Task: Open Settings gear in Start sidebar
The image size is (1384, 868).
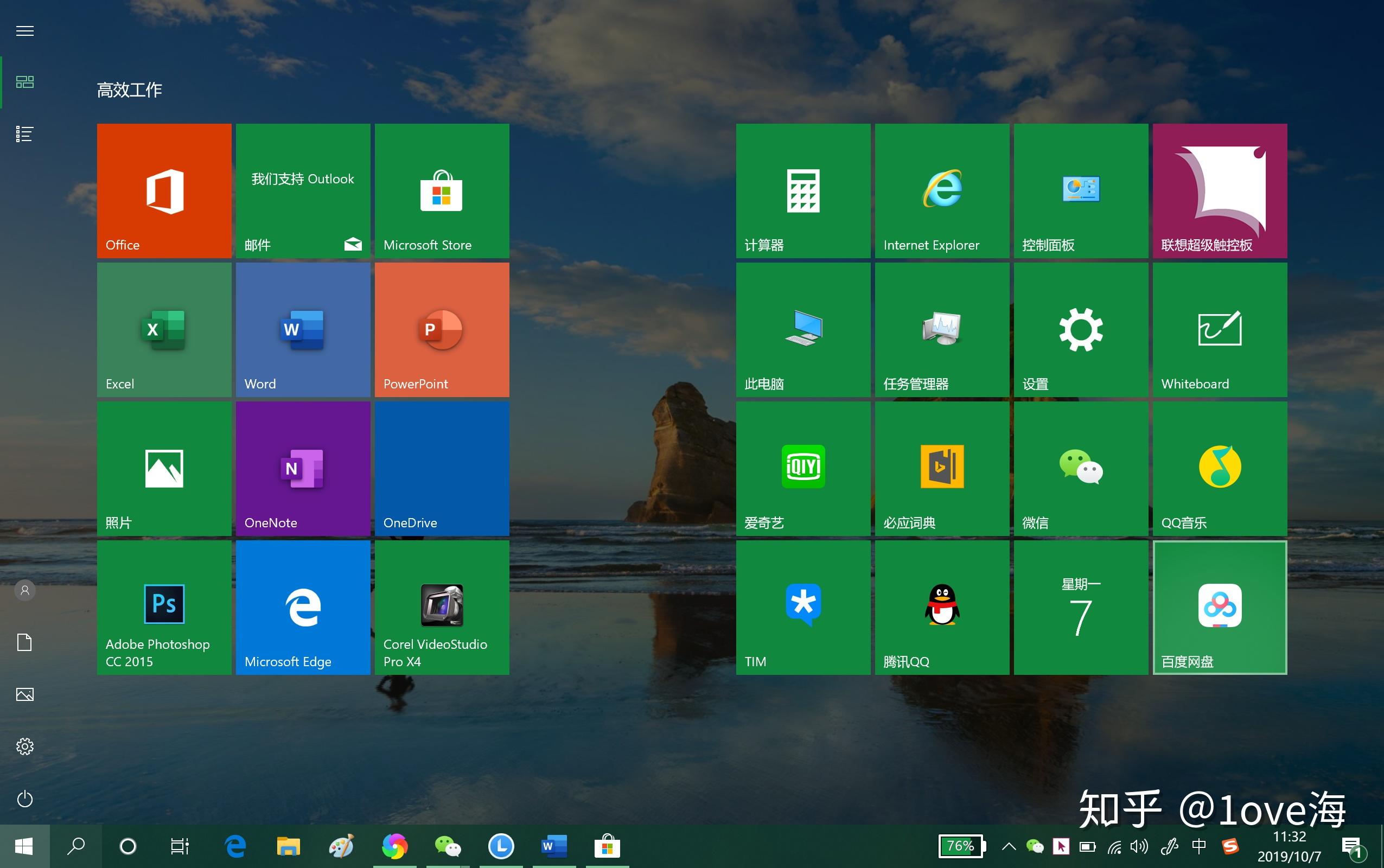Action: click(24, 746)
